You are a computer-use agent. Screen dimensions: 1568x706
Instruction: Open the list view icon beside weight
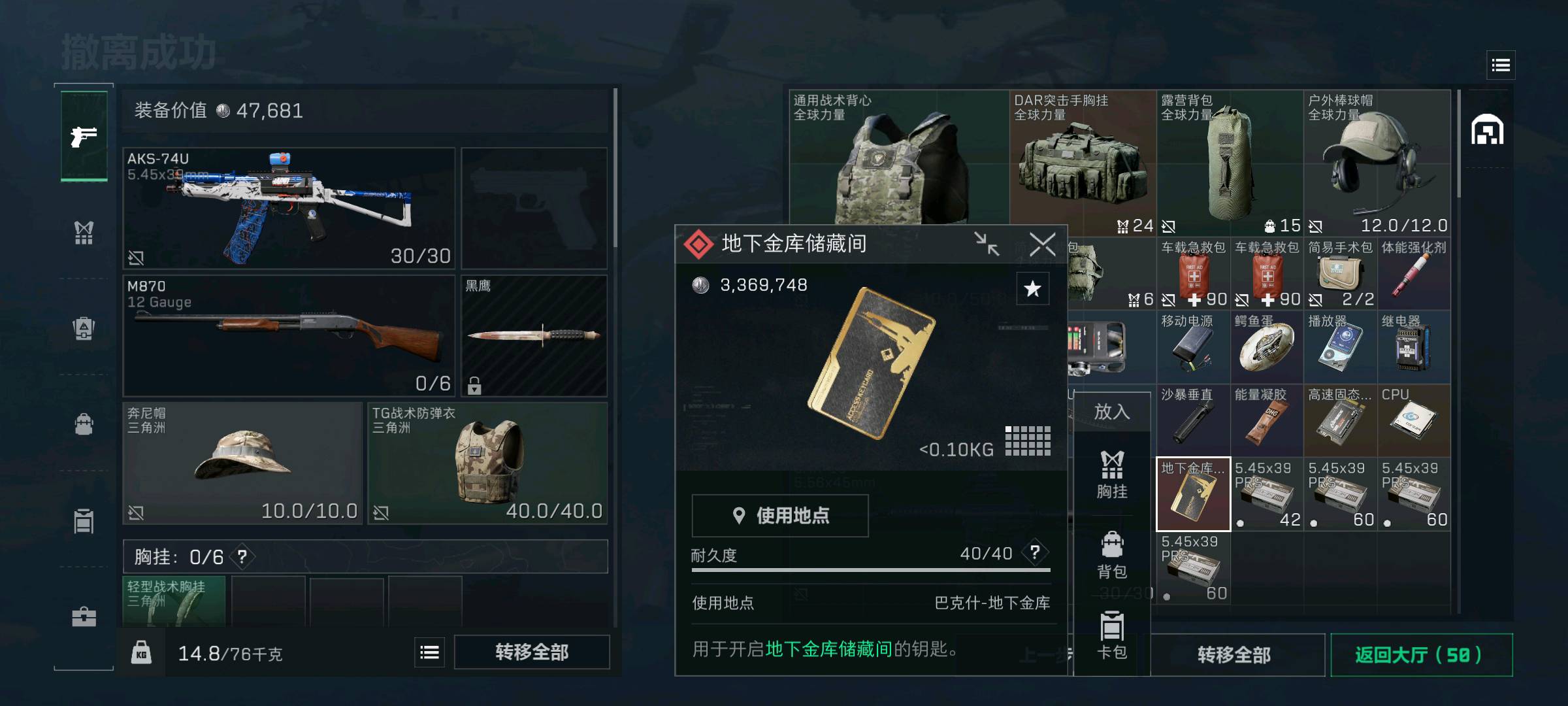tap(429, 652)
